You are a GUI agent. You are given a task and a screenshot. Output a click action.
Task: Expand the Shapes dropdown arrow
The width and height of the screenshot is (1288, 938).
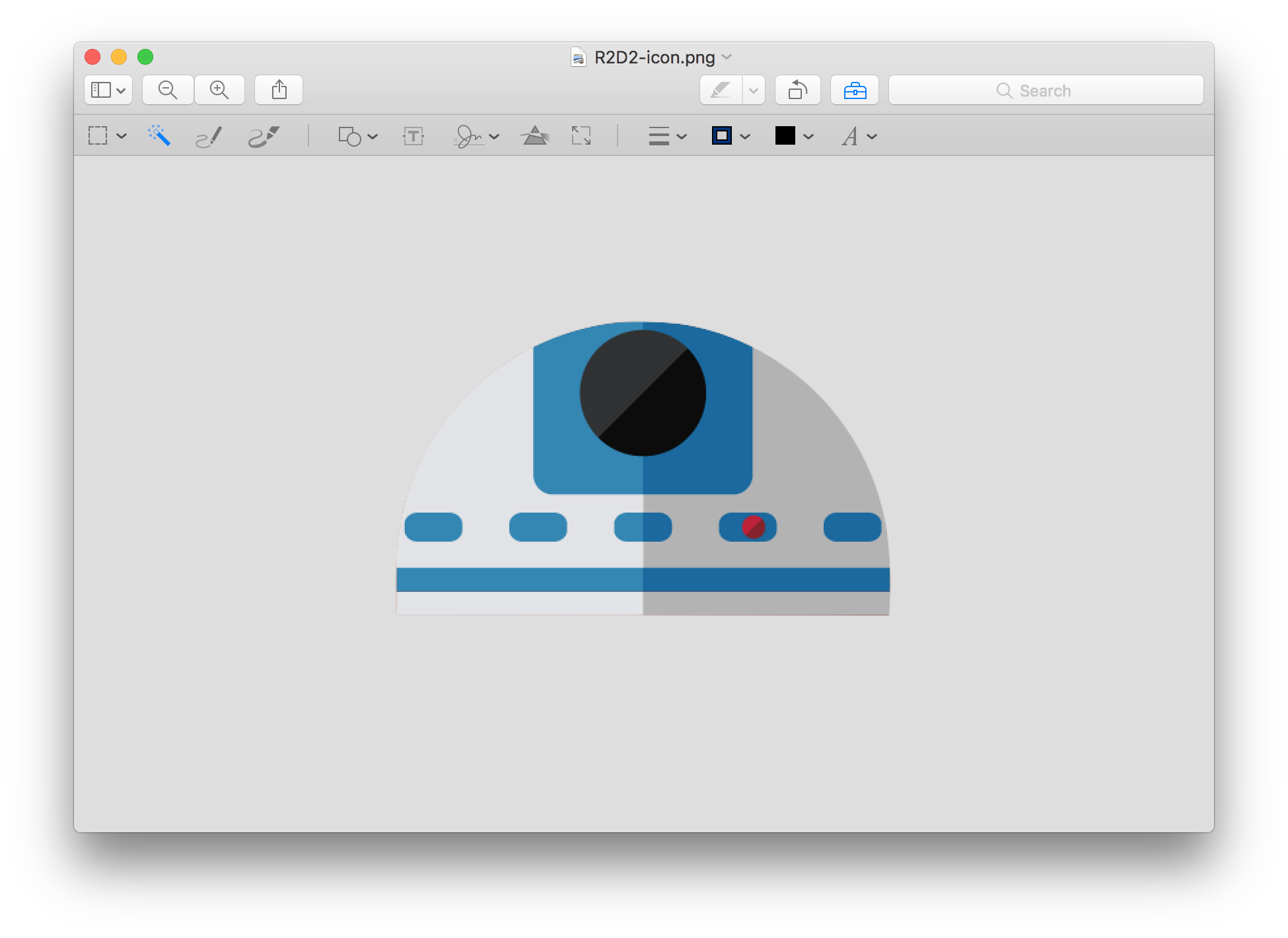(x=373, y=136)
